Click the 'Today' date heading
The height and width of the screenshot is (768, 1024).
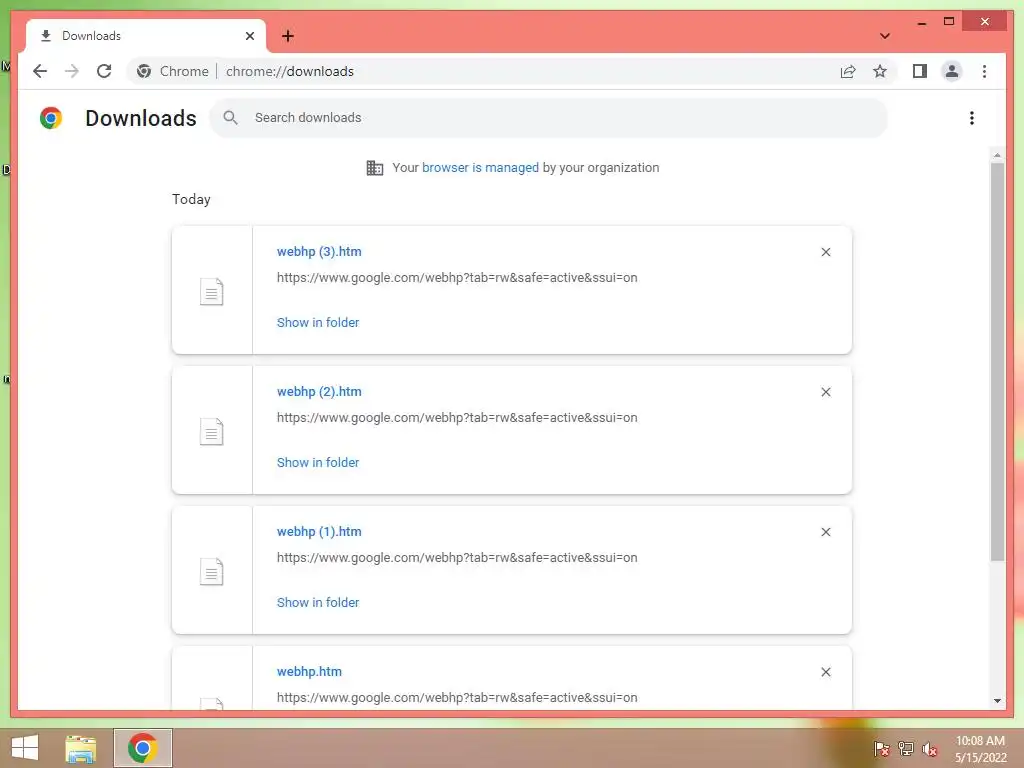pyautogui.click(x=191, y=199)
